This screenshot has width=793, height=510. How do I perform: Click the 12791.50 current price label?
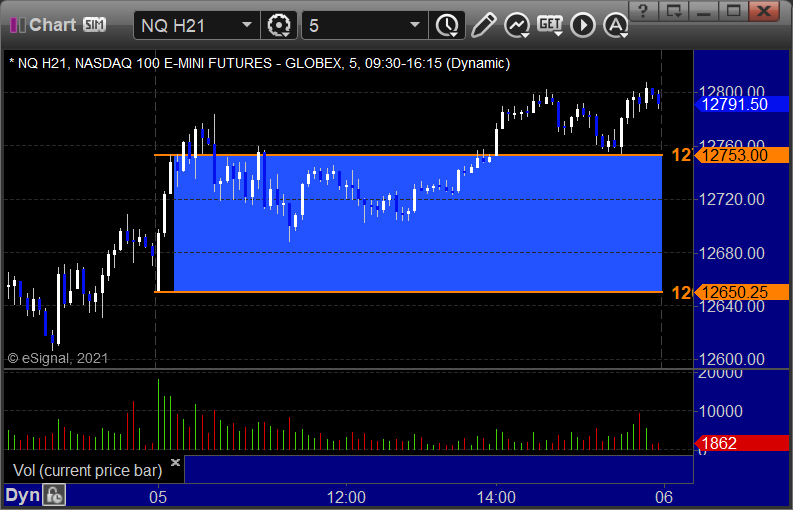pos(742,104)
